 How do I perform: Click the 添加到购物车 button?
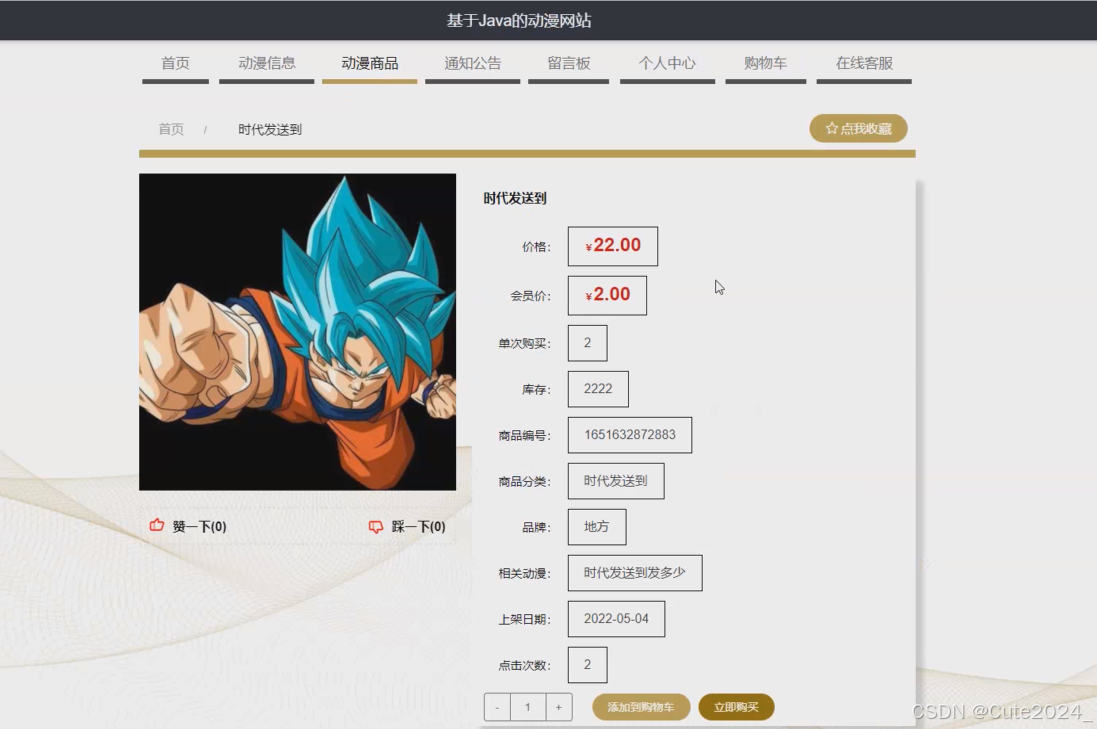pos(640,707)
